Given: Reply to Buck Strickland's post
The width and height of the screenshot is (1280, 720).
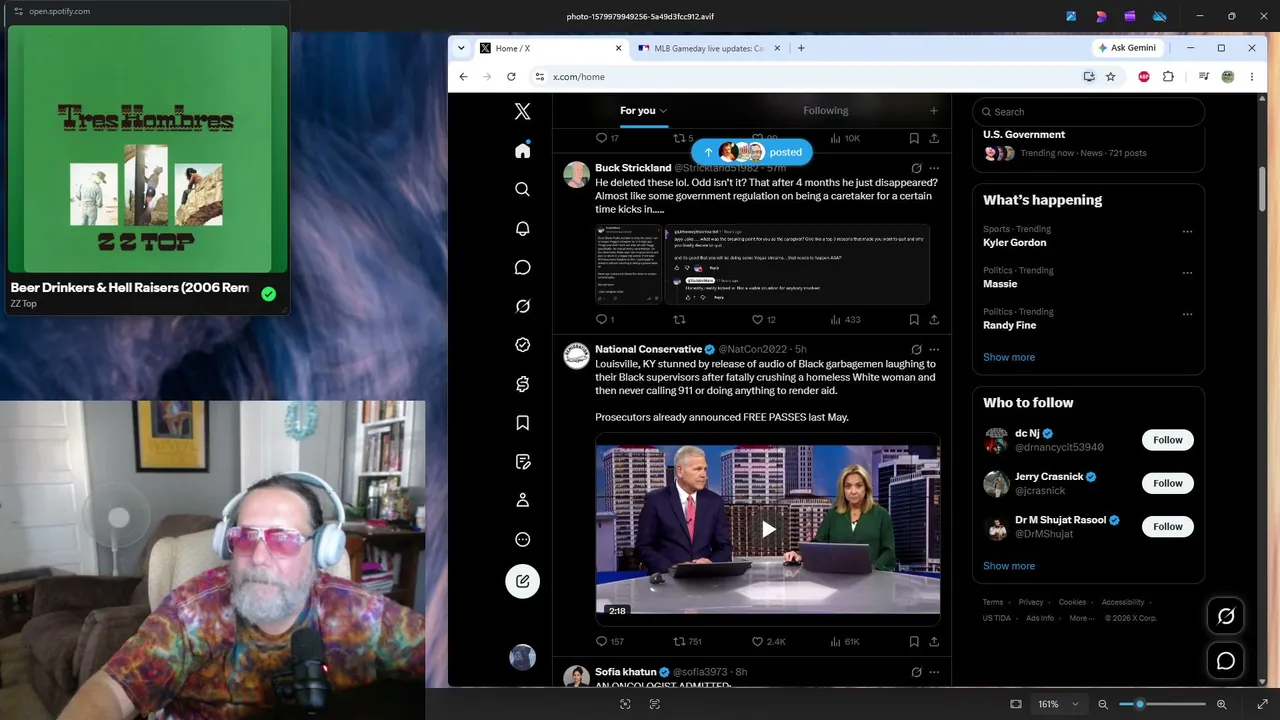Looking at the screenshot, I should tap(602, 320).
